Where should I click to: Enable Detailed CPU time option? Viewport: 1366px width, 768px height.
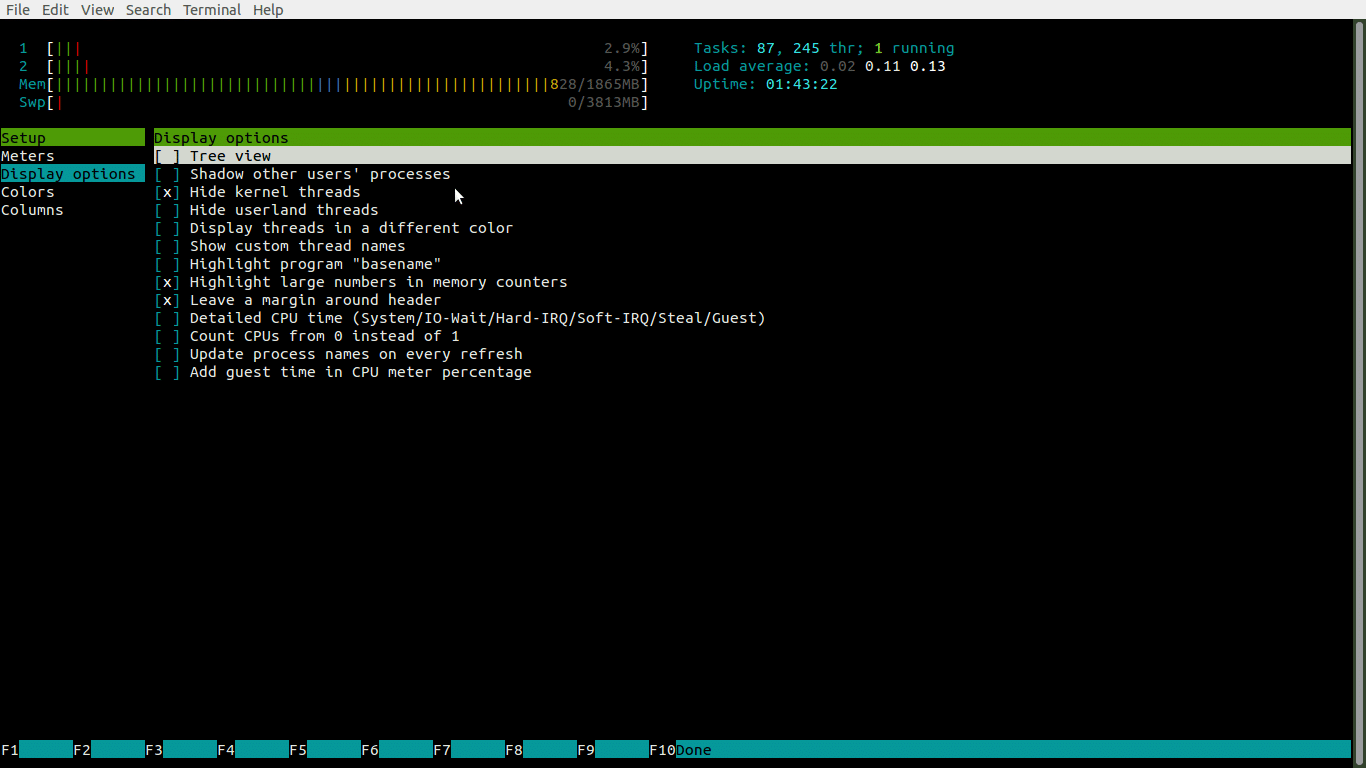[x=167, y=318]
